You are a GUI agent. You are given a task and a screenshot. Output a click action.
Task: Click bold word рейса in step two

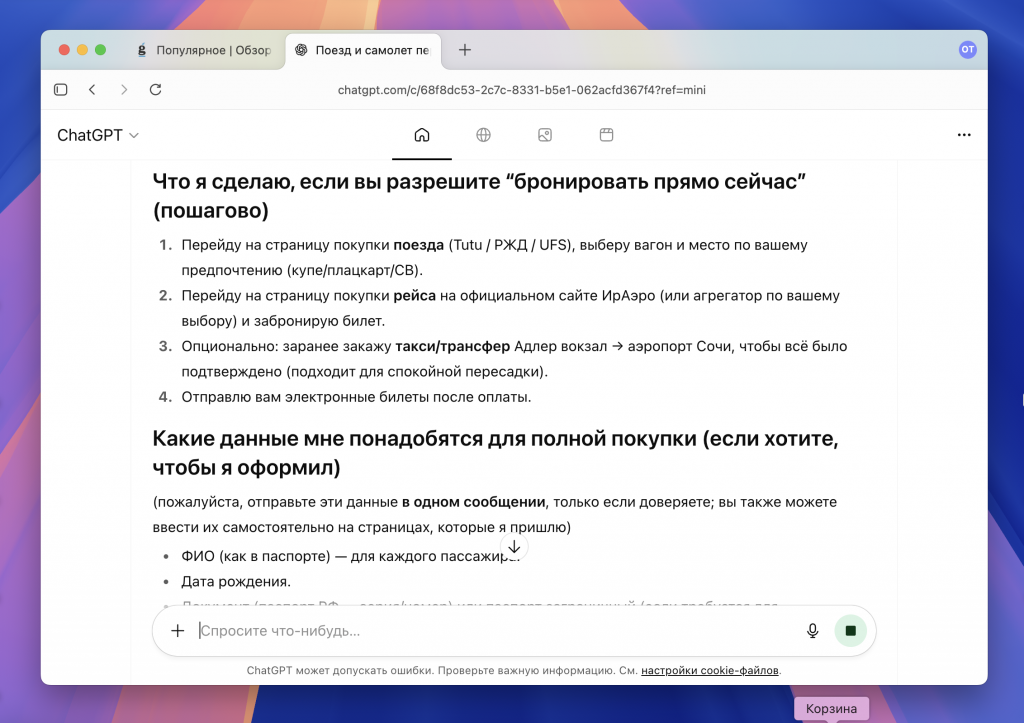click(x=414, y=295)
